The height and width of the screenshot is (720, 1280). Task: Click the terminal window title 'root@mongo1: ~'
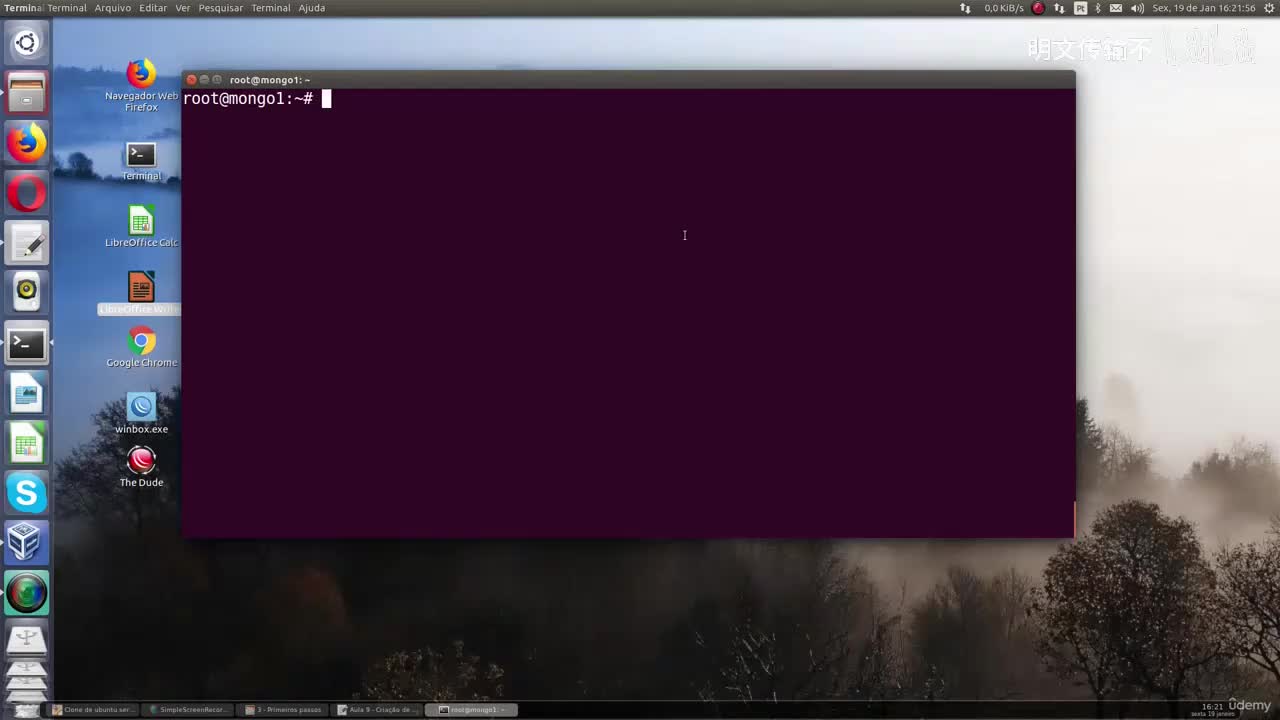coord(270,80)
